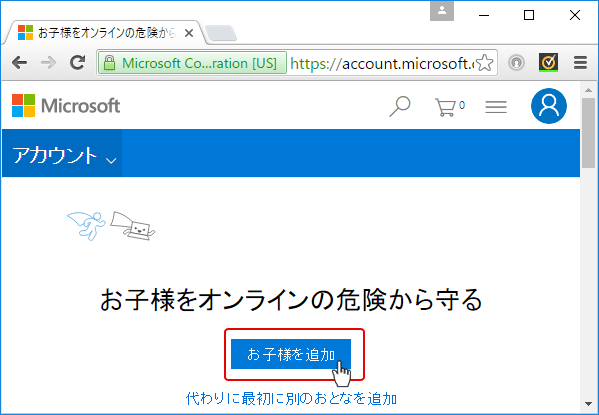
Task: Bookmark the page with the star icon
Action: (x=485, y=63)
